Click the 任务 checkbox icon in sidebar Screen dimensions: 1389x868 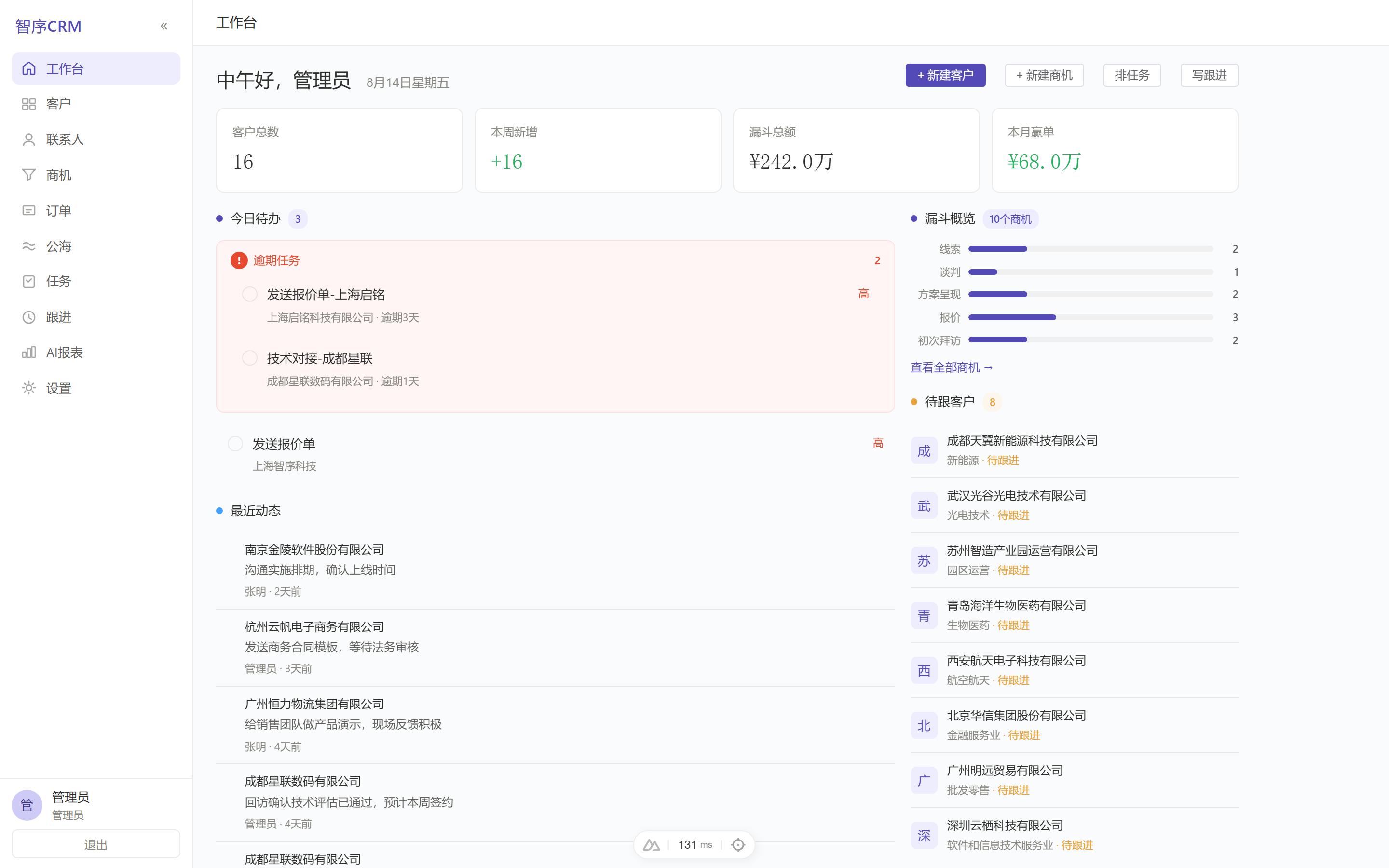[x=29, y=281]
